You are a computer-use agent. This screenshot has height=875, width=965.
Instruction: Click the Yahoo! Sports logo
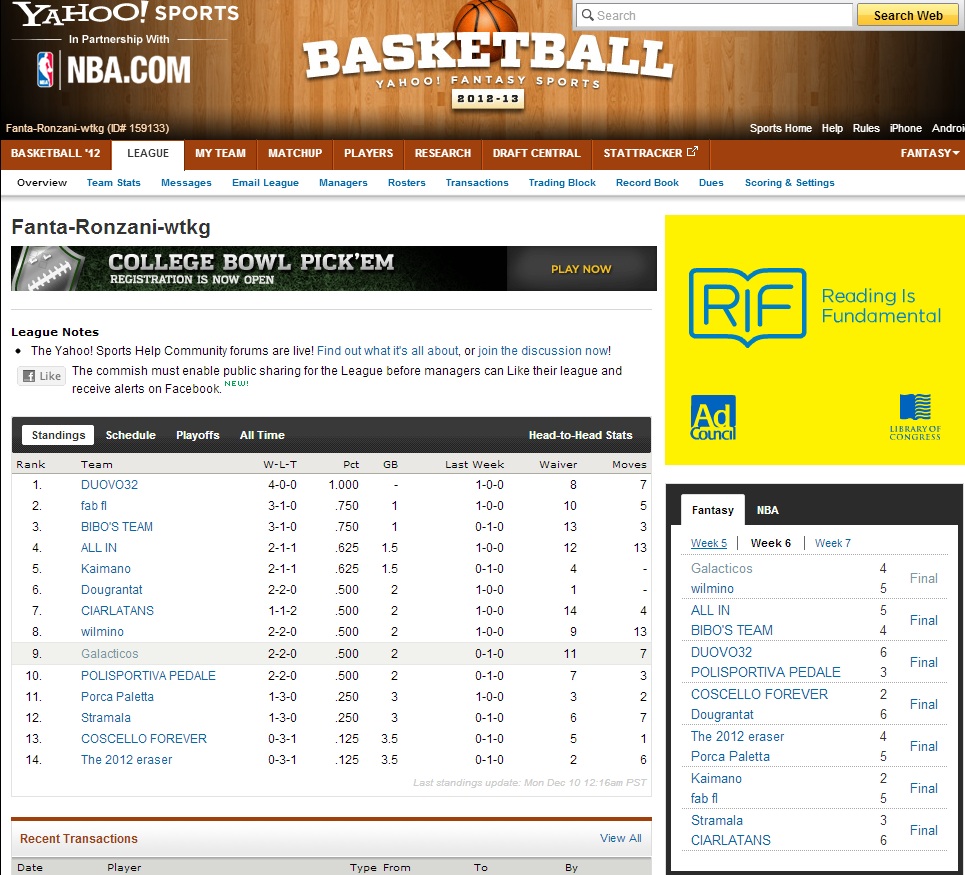(127, 14)
